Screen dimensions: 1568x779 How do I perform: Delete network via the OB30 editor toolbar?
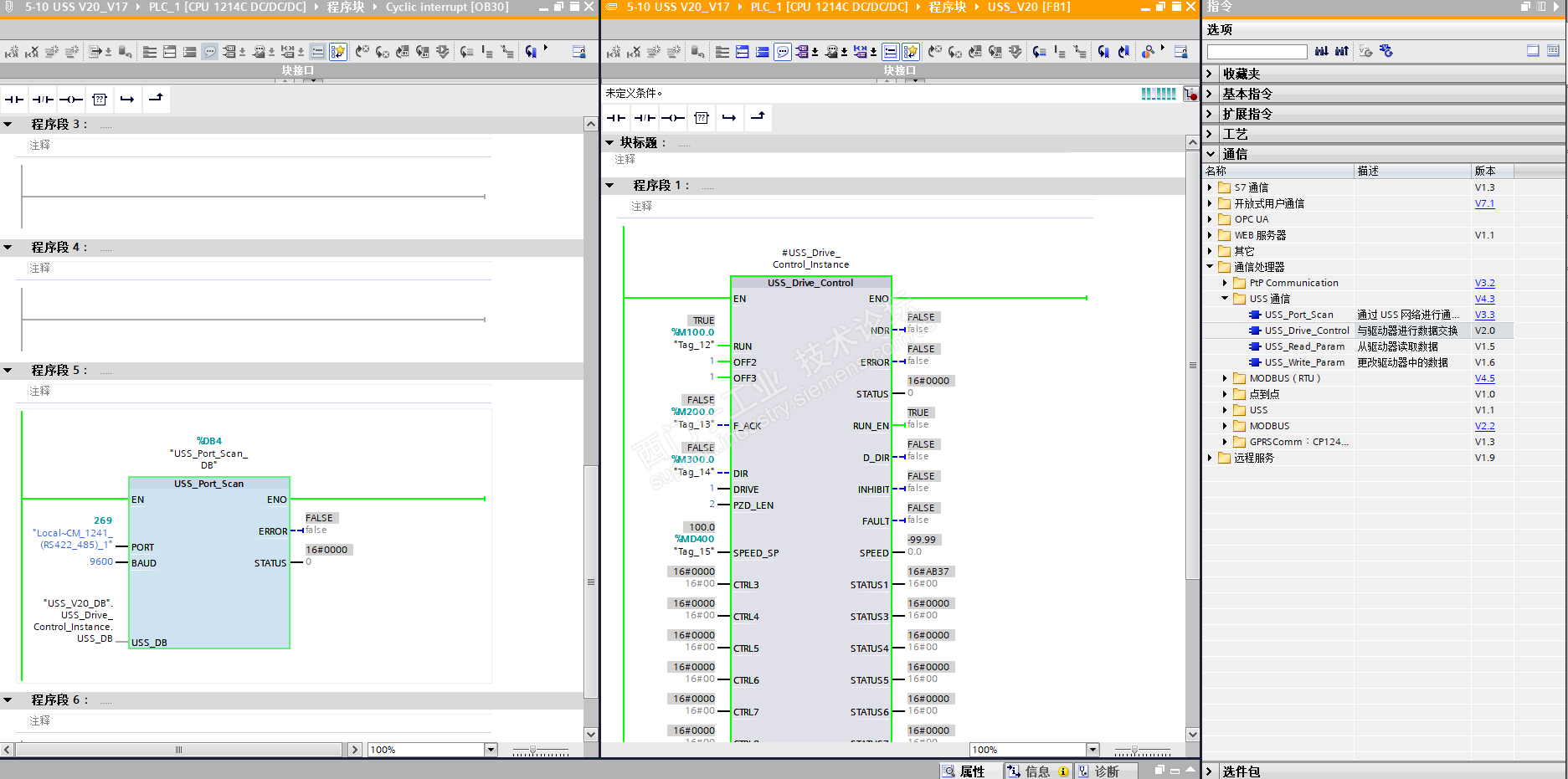32,52
